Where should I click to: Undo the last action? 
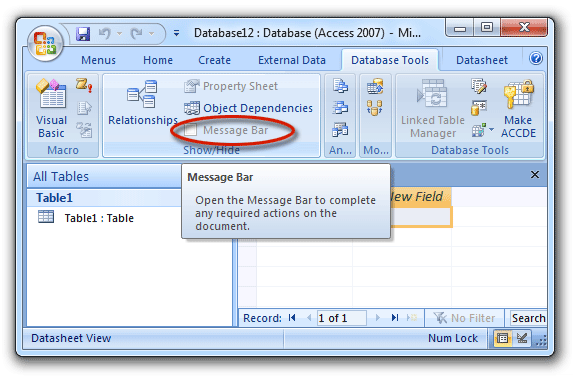point(105,34)
